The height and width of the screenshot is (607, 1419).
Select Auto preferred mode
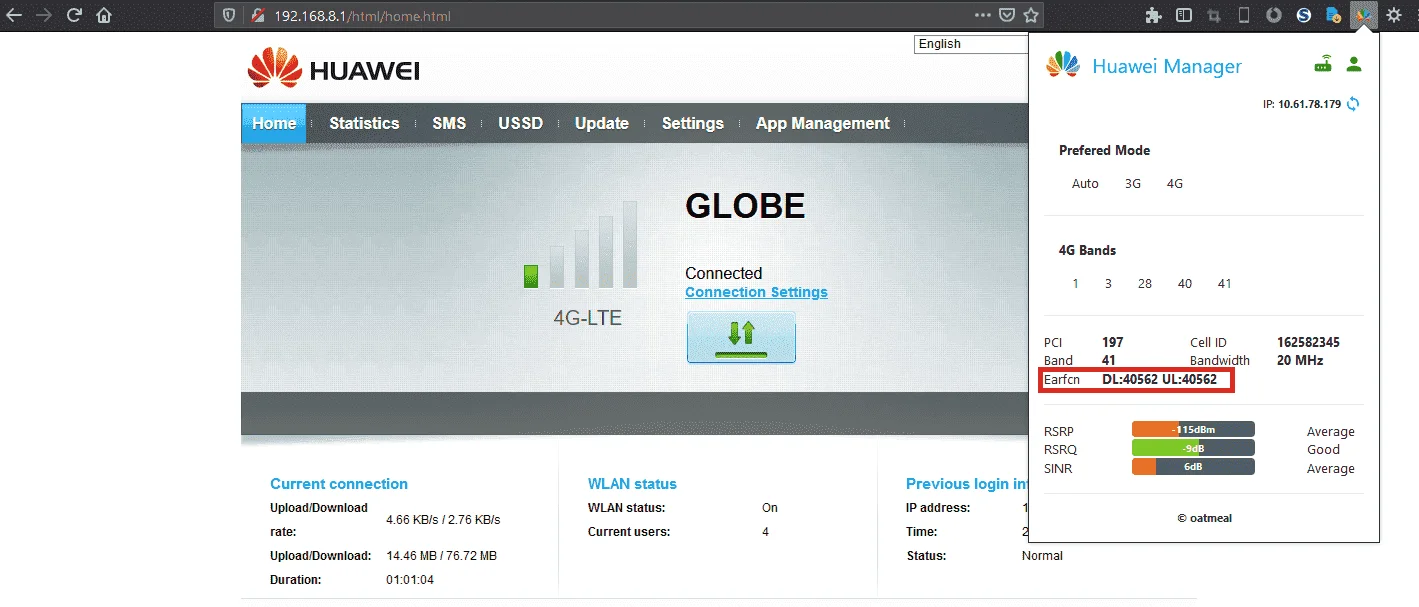(x=1085, y=184)
